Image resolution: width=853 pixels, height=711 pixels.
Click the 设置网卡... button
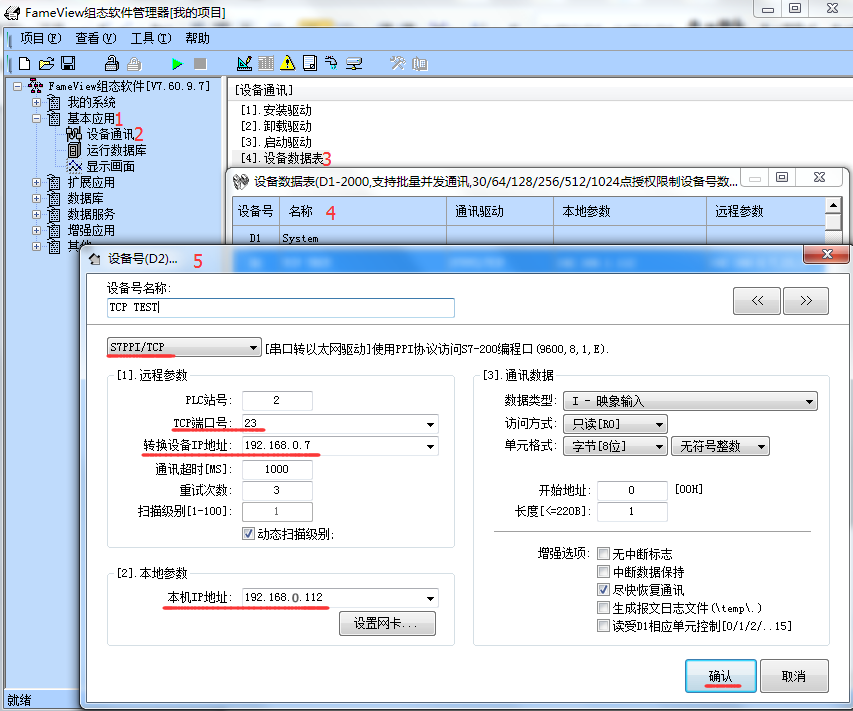pos(387,623)
